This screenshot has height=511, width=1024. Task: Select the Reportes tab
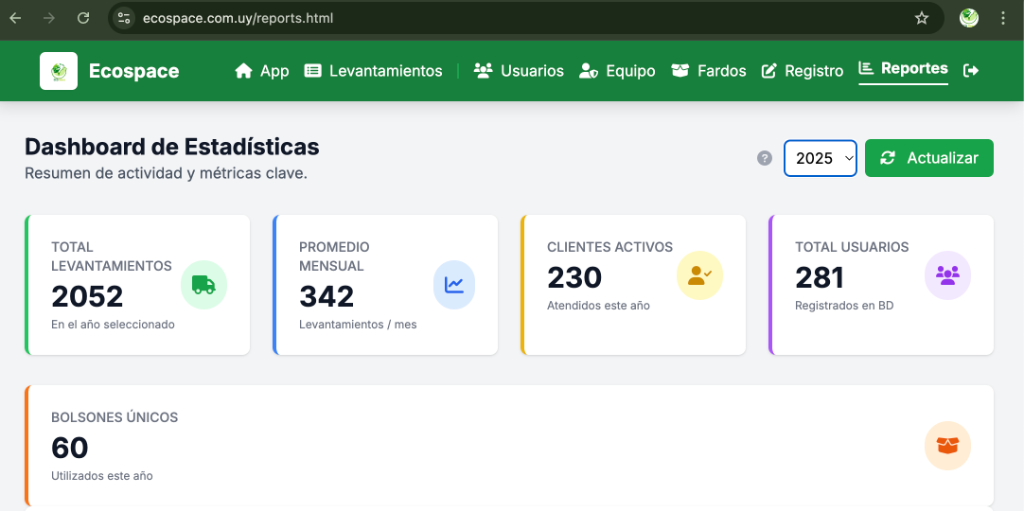[903, 69]
